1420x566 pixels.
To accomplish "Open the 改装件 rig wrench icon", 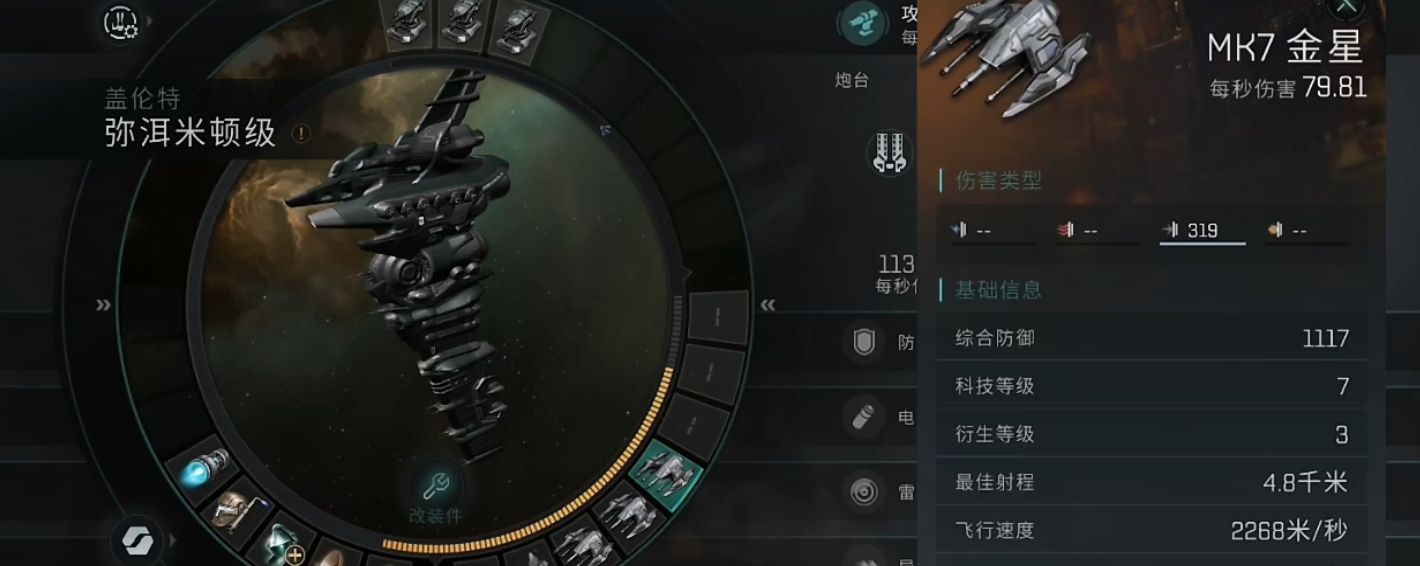I will [435, 487].
